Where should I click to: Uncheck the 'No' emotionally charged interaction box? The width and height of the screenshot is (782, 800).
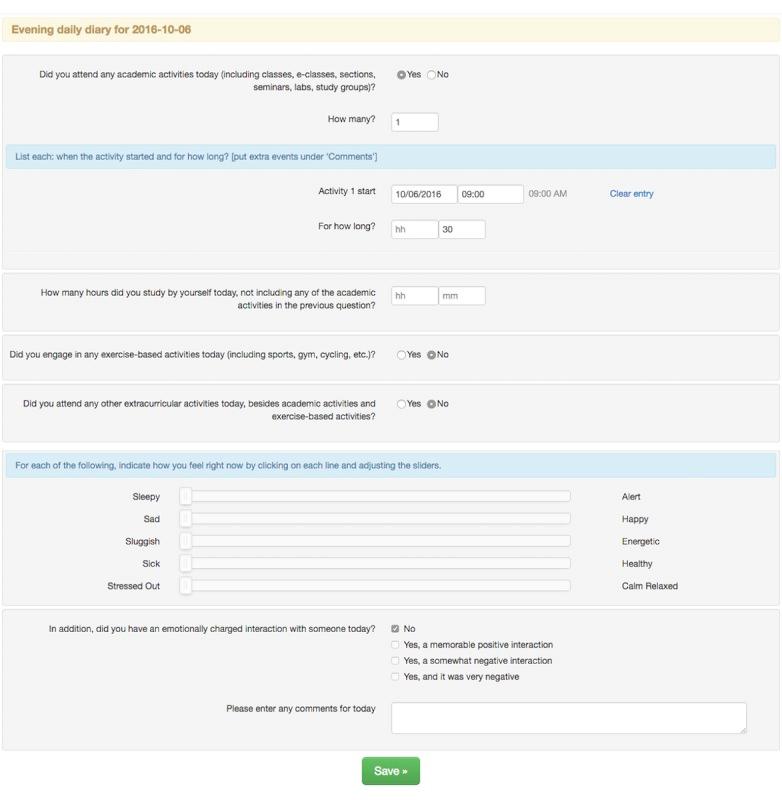(396, 629)
